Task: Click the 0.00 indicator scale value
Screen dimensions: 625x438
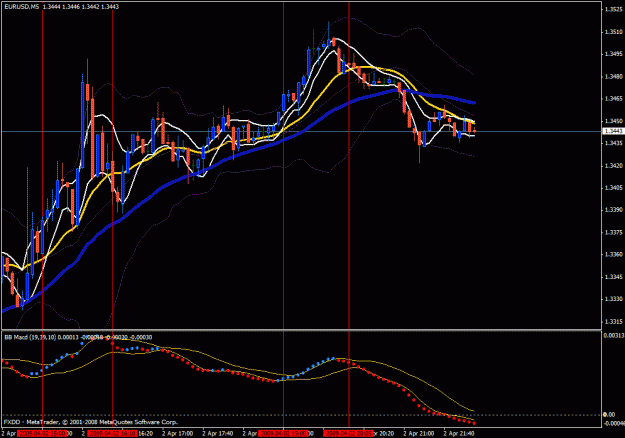Action: click(x=609, y=414)
